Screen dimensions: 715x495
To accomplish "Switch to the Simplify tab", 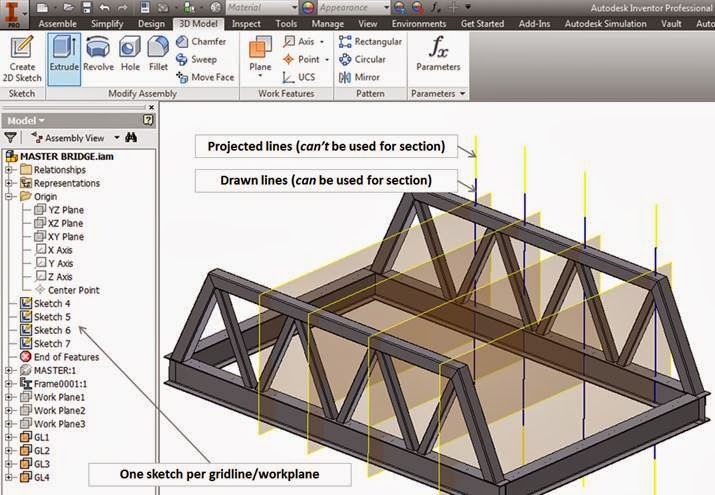I will [107, 24].
